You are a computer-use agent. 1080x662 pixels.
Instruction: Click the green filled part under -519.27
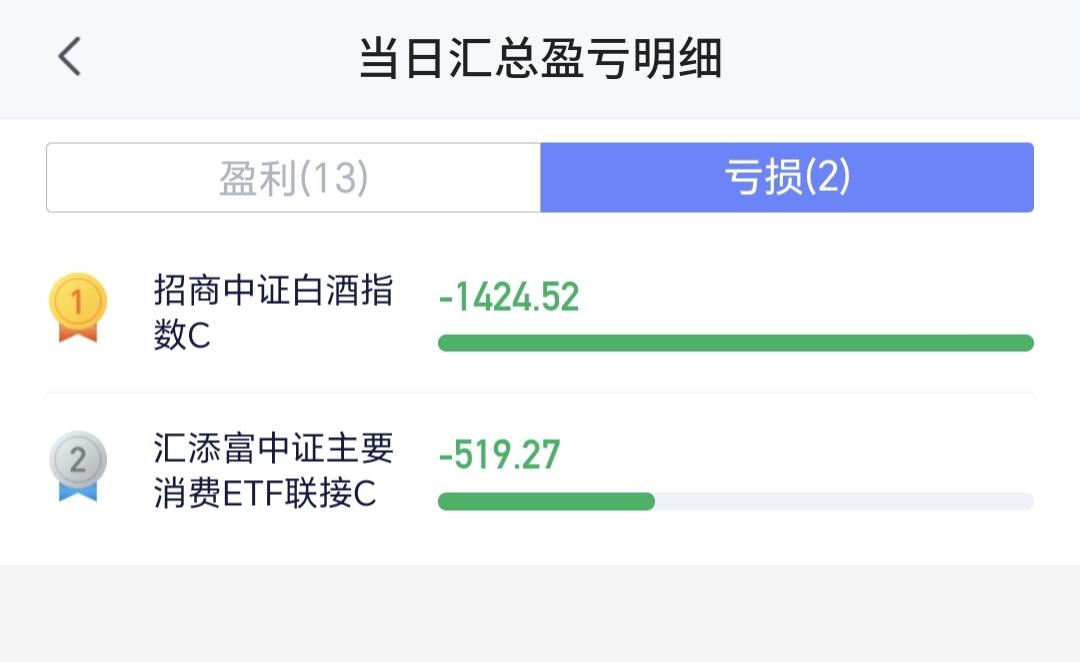click(x=546, y=501)
